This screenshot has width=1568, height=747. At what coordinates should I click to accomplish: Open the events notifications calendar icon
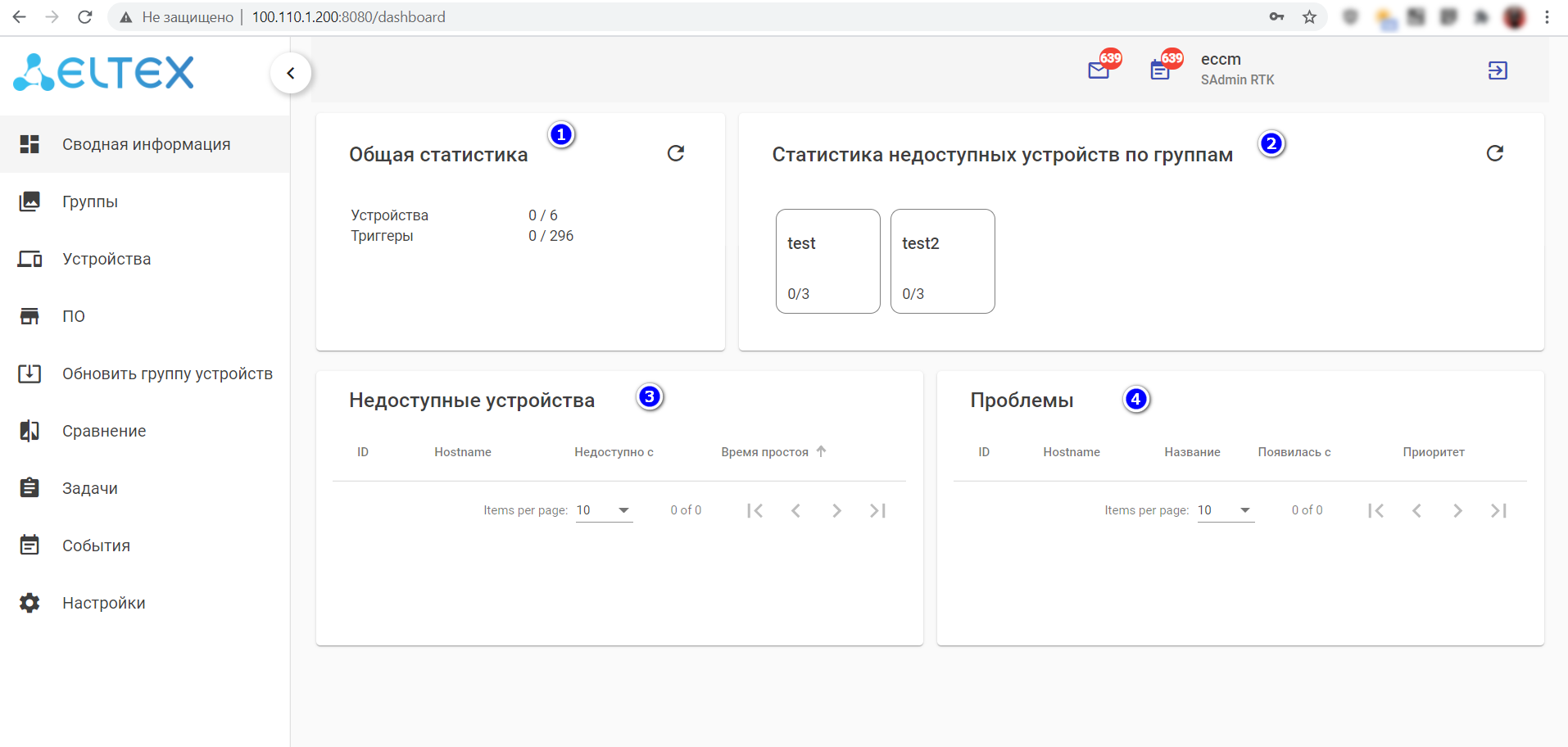(x=1160, y=70)
